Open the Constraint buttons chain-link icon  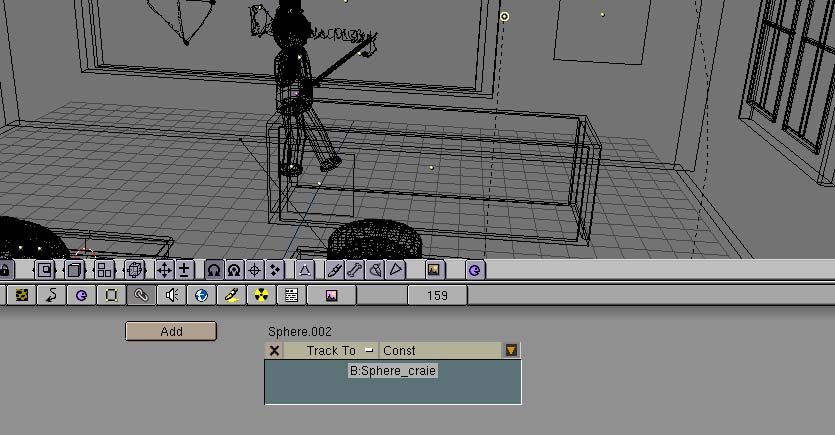(x=141, y=295)
